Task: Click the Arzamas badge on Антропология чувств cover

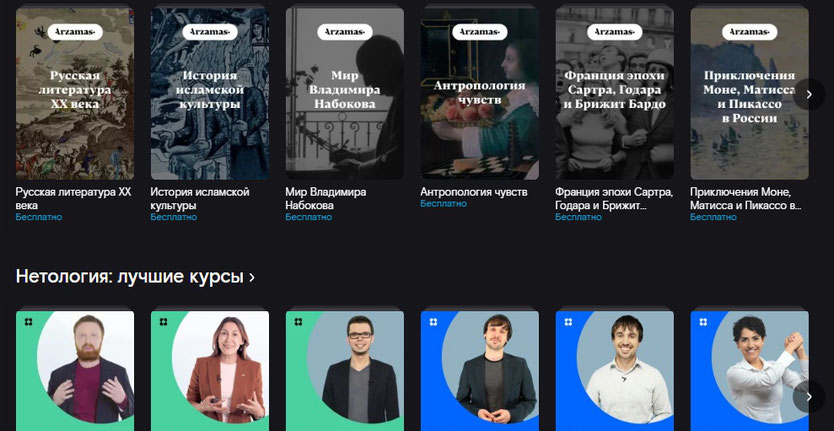Action: click(480, 32)
